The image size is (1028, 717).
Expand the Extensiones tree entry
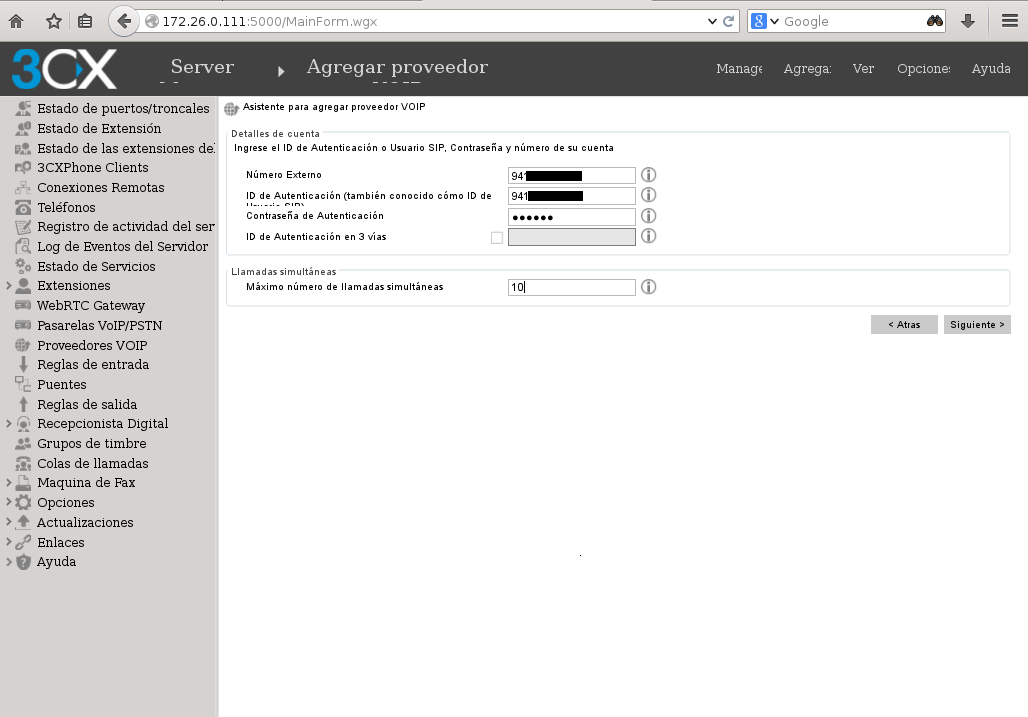pos(8,285)
